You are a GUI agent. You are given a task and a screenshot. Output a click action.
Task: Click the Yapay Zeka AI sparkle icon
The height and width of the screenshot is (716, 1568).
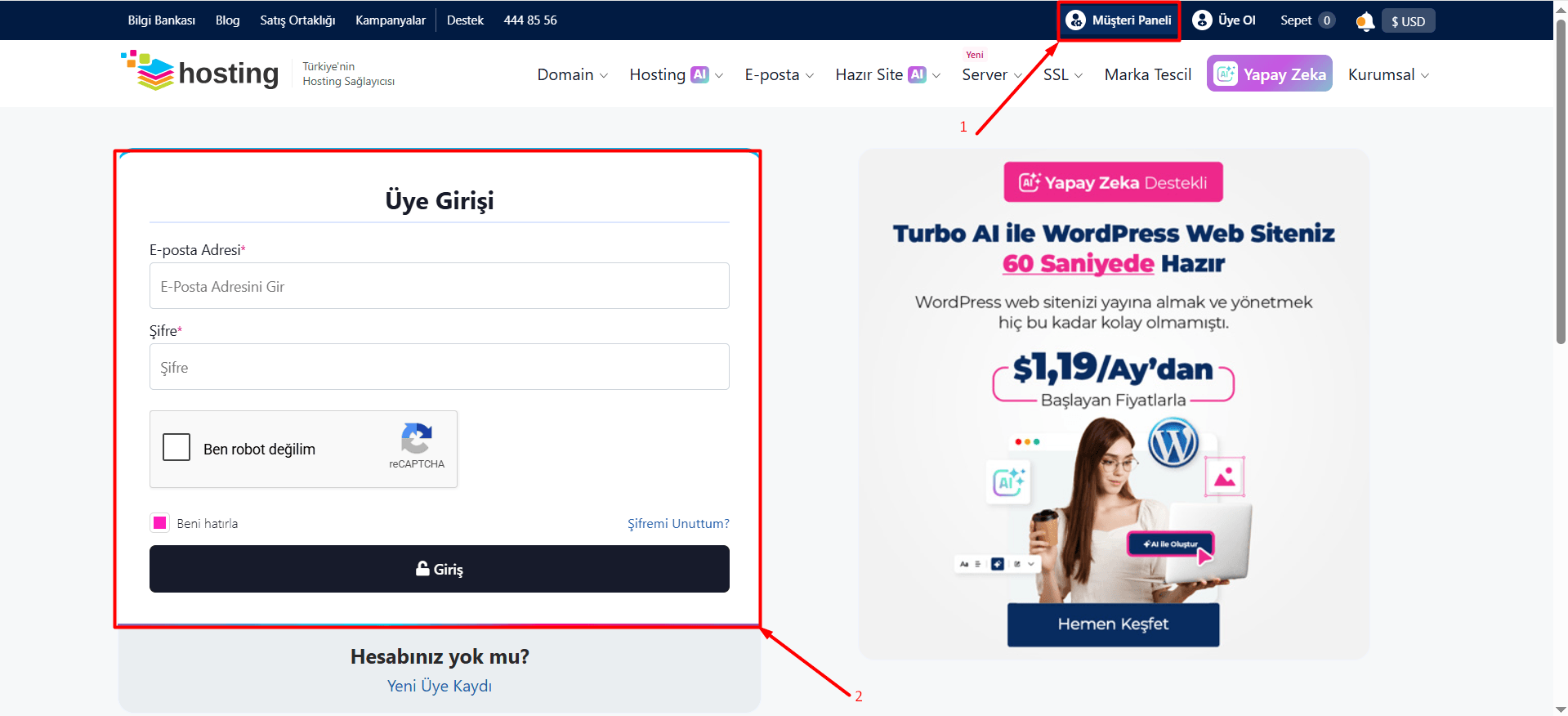[x=1226, y=74]
